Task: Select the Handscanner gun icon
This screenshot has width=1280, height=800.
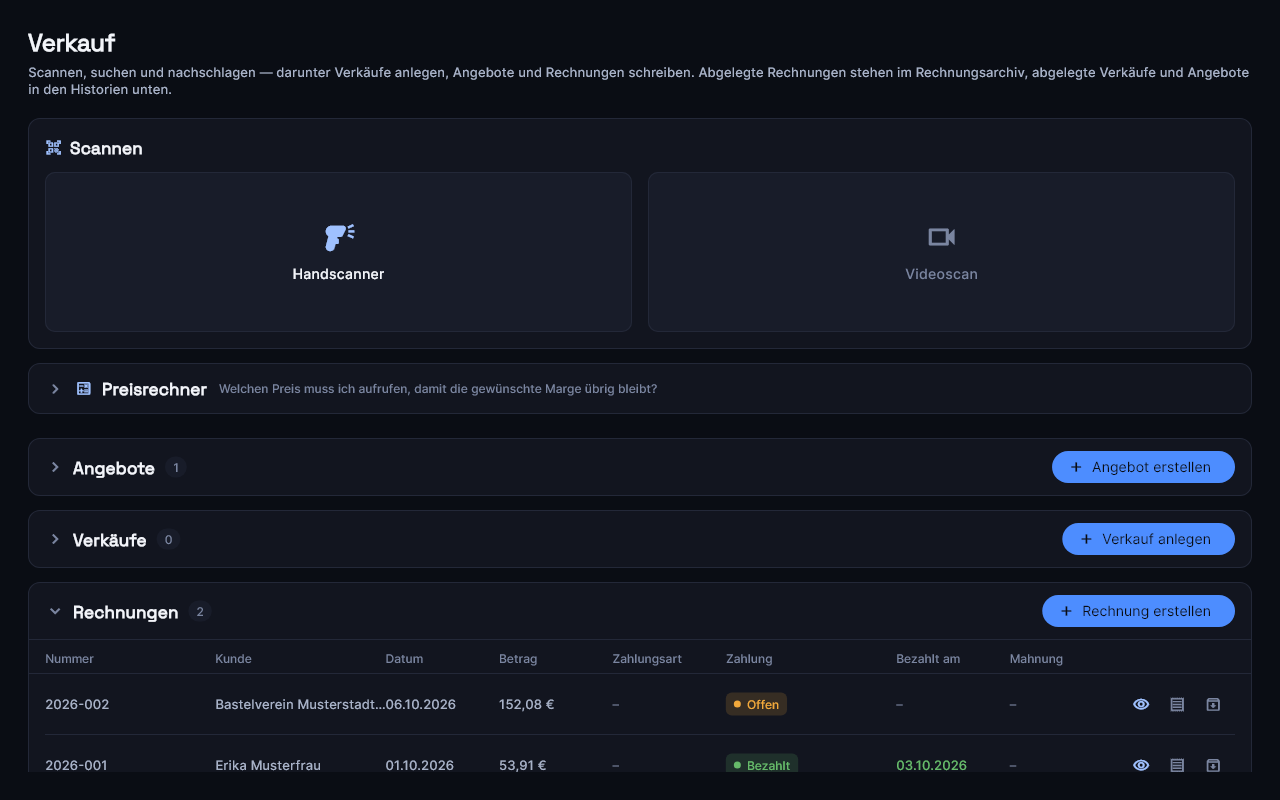Action: [339, 237]
